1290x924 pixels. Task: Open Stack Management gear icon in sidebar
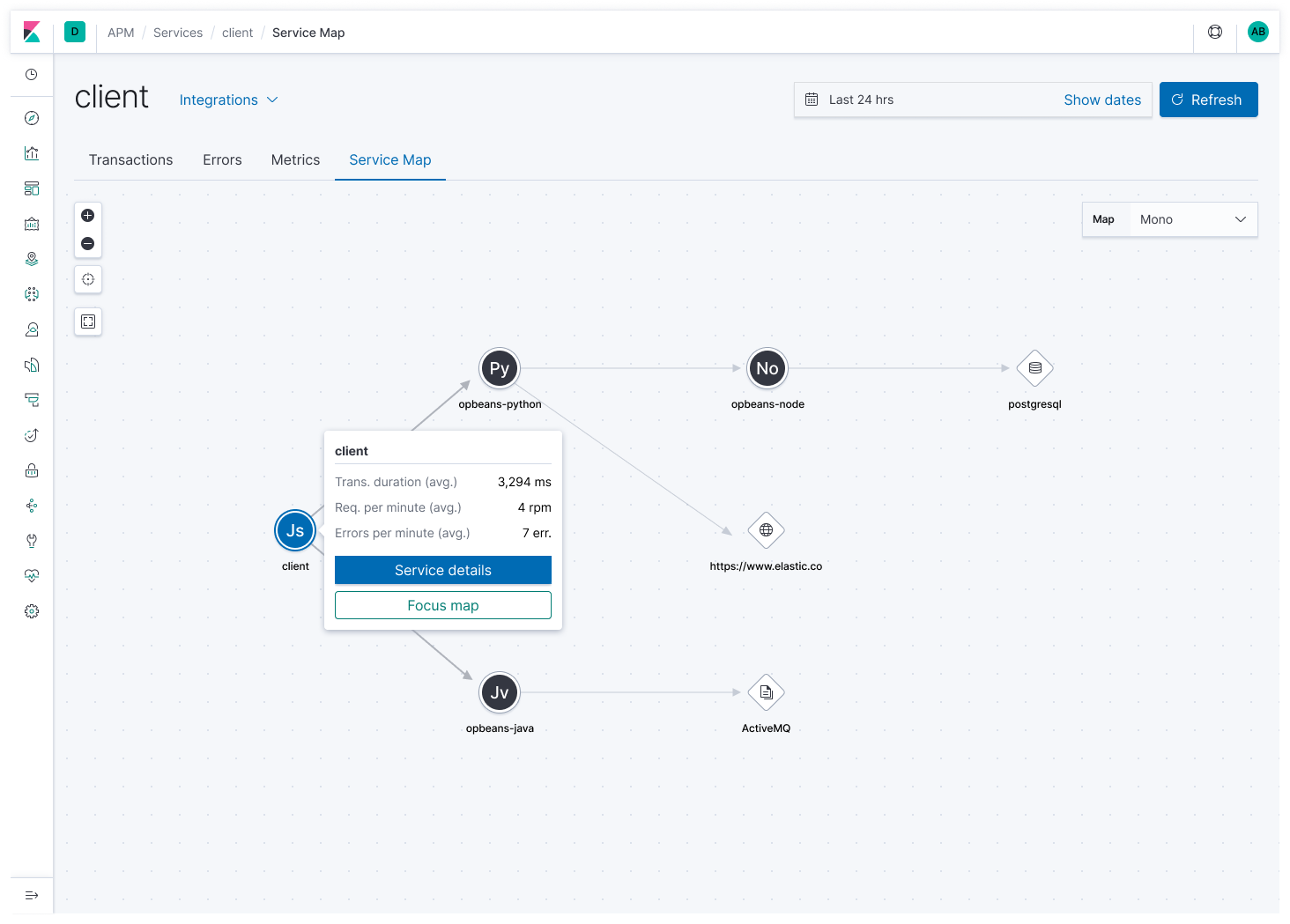[32, 611]
